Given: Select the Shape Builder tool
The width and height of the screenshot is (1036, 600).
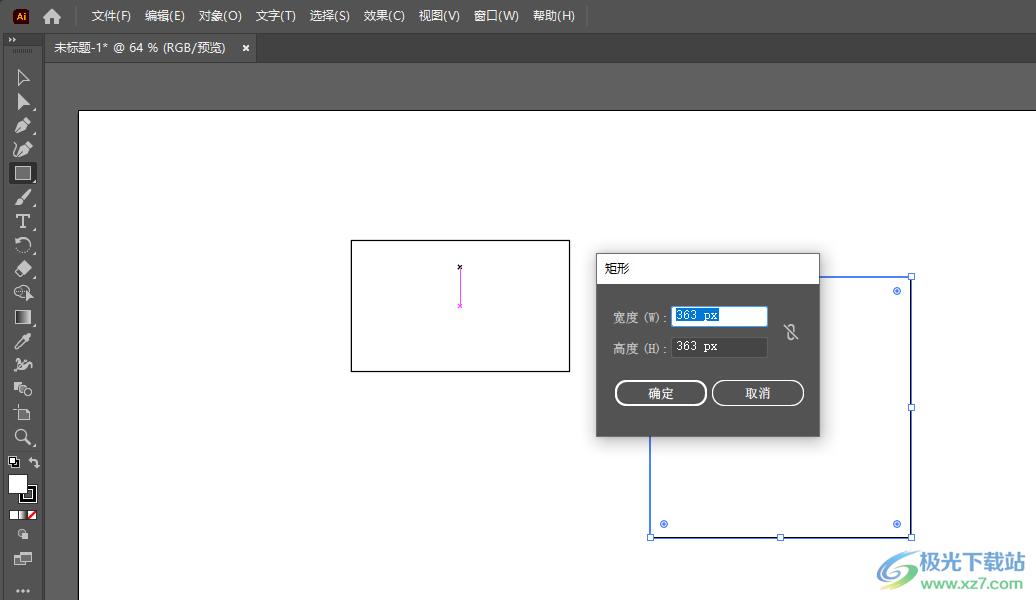Looking at the screenshot, I should (x=22, y=293).
